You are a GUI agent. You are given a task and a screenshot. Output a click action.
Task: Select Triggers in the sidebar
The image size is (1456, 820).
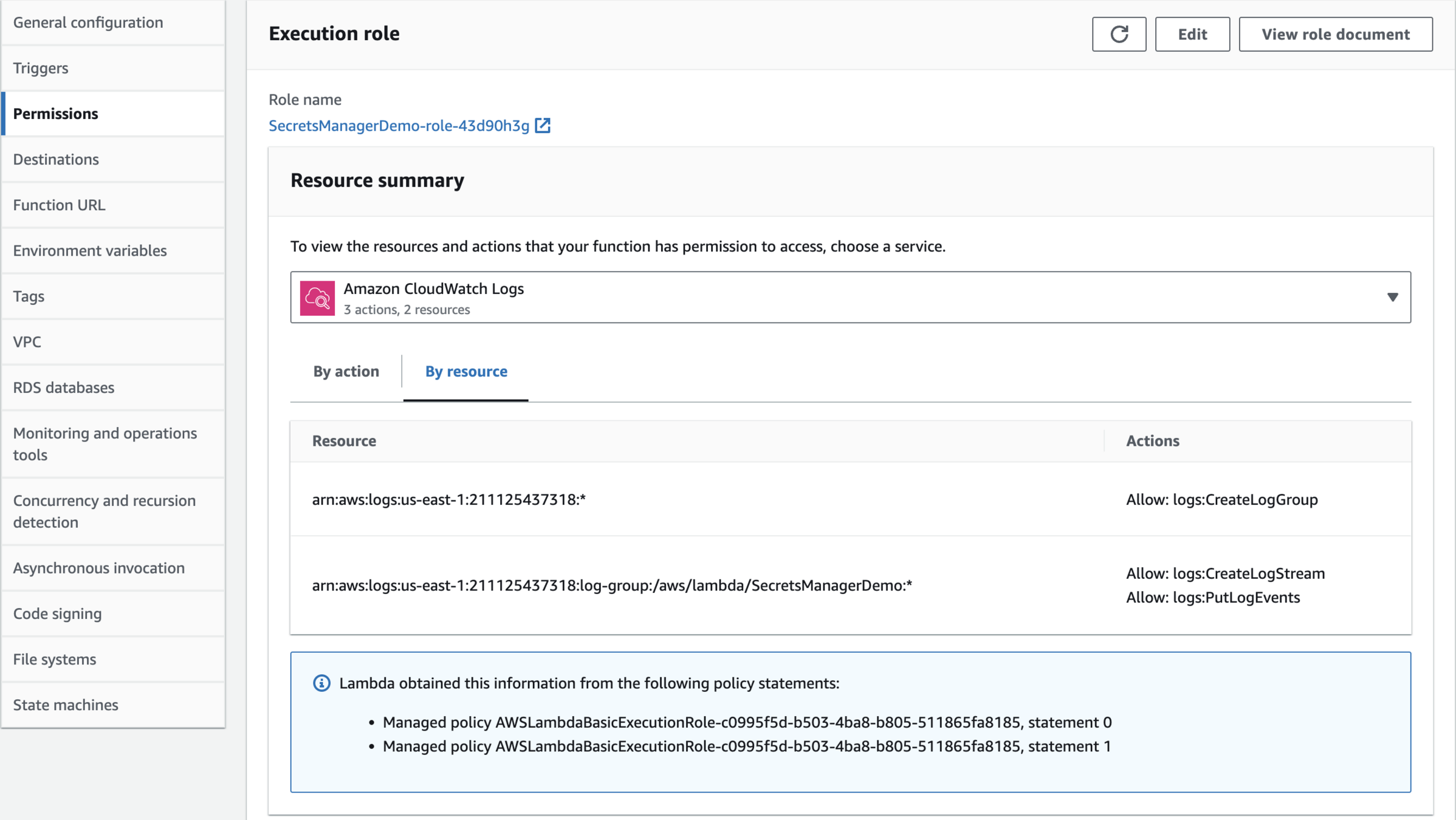(41, 68)
